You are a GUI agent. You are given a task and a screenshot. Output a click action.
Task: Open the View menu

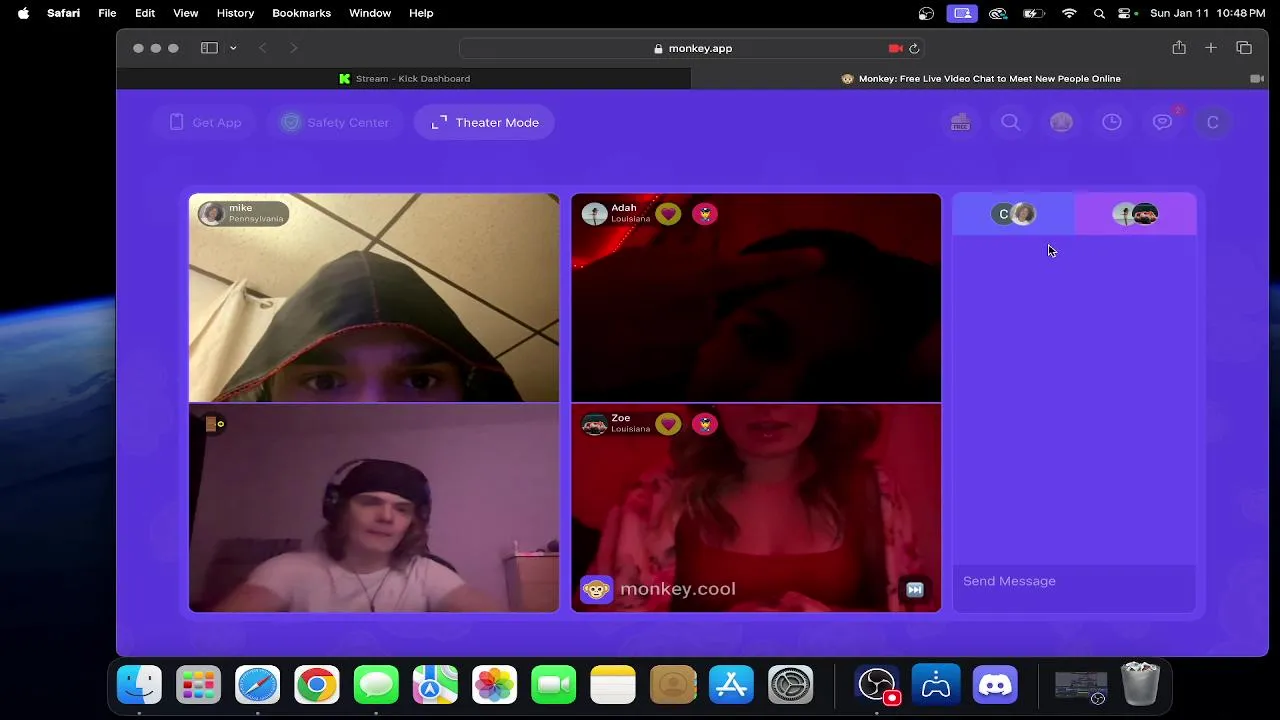click(186, 13)
